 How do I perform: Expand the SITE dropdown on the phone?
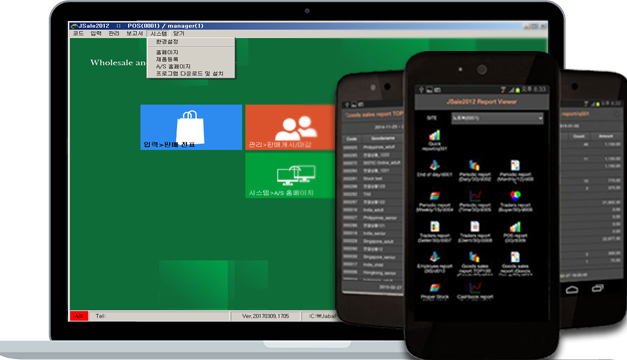[497, 118]
